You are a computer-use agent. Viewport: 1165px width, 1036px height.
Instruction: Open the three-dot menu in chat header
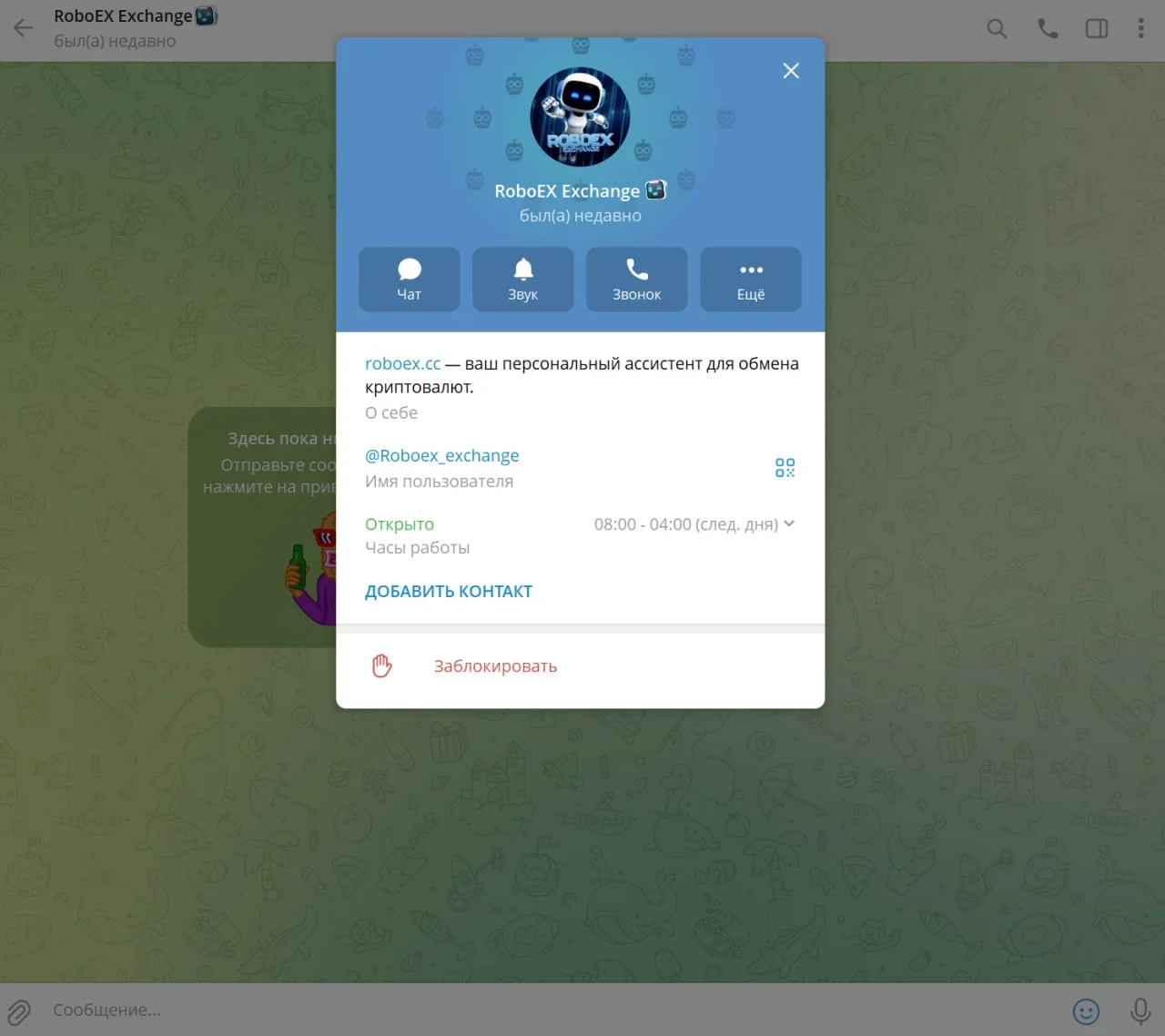click(1140, 28)
